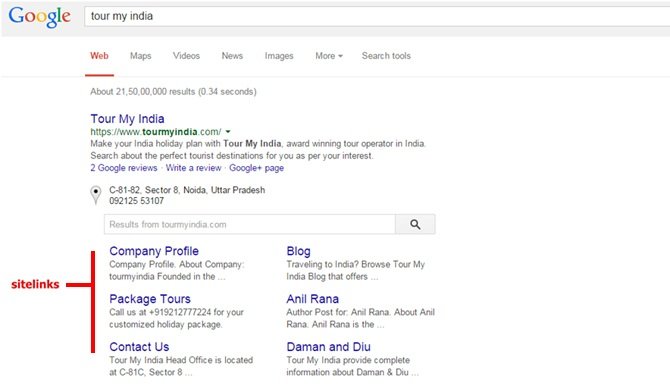Focus the 'Results from tourmyindia.com' field
The image size is (670, 389).
[x=250, y=224]
